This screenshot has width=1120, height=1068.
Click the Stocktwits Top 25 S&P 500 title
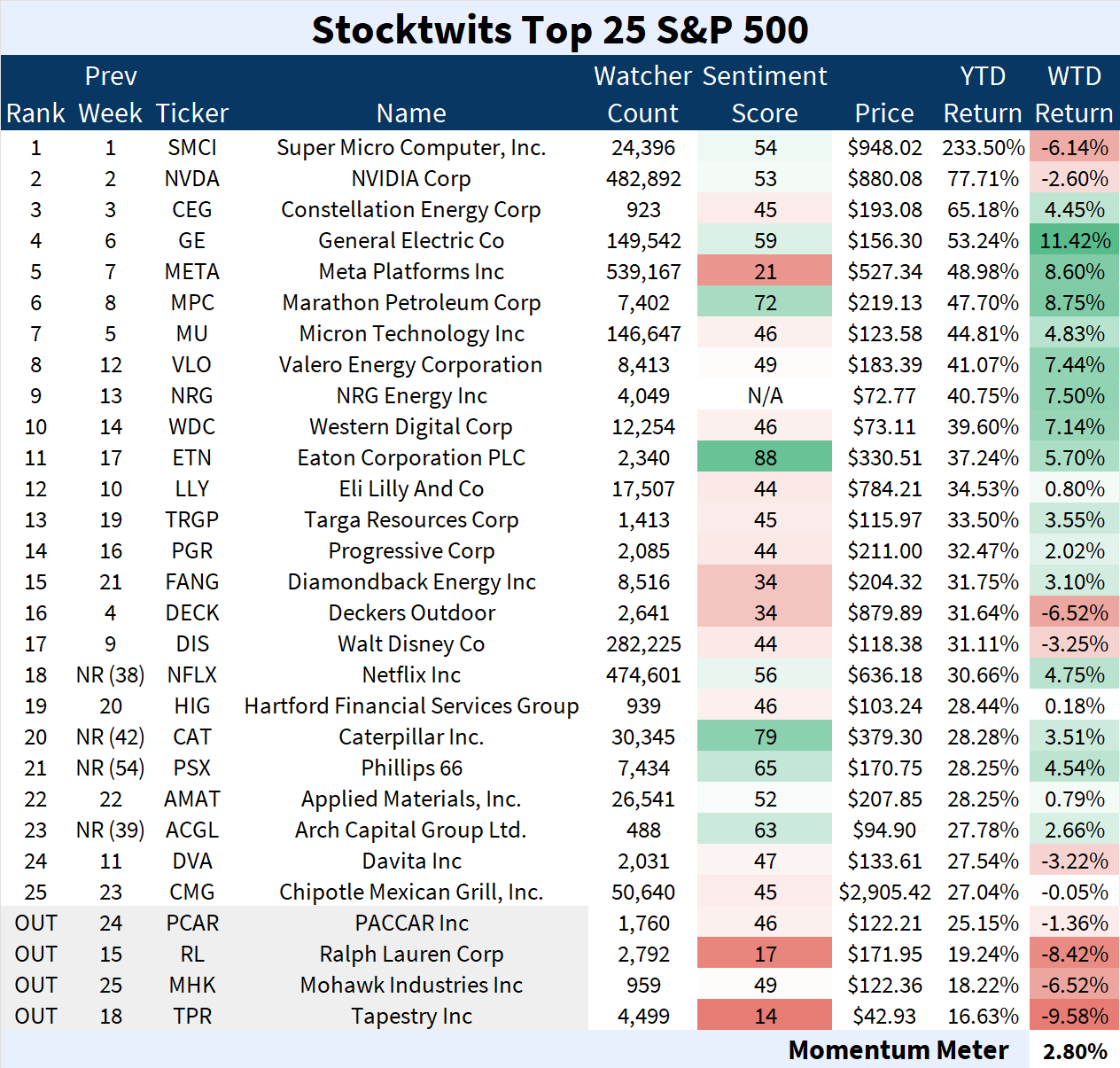point(560,28)
